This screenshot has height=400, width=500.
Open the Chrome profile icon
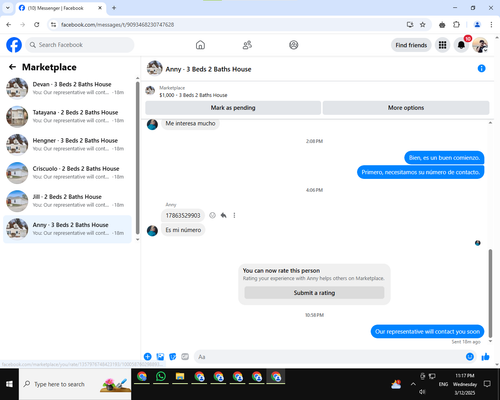pos(477,25)
